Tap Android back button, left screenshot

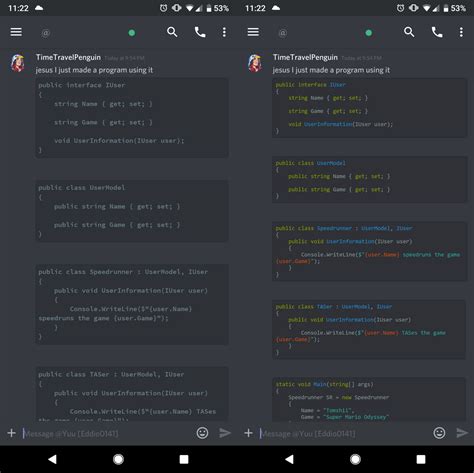[53, 459]
